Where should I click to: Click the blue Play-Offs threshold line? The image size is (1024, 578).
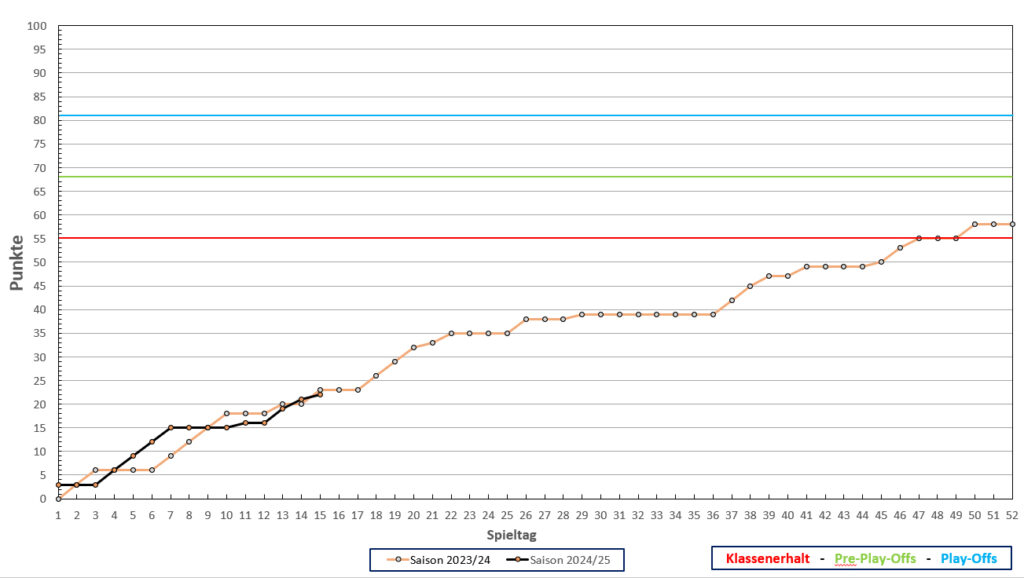(x=536, y=116)
